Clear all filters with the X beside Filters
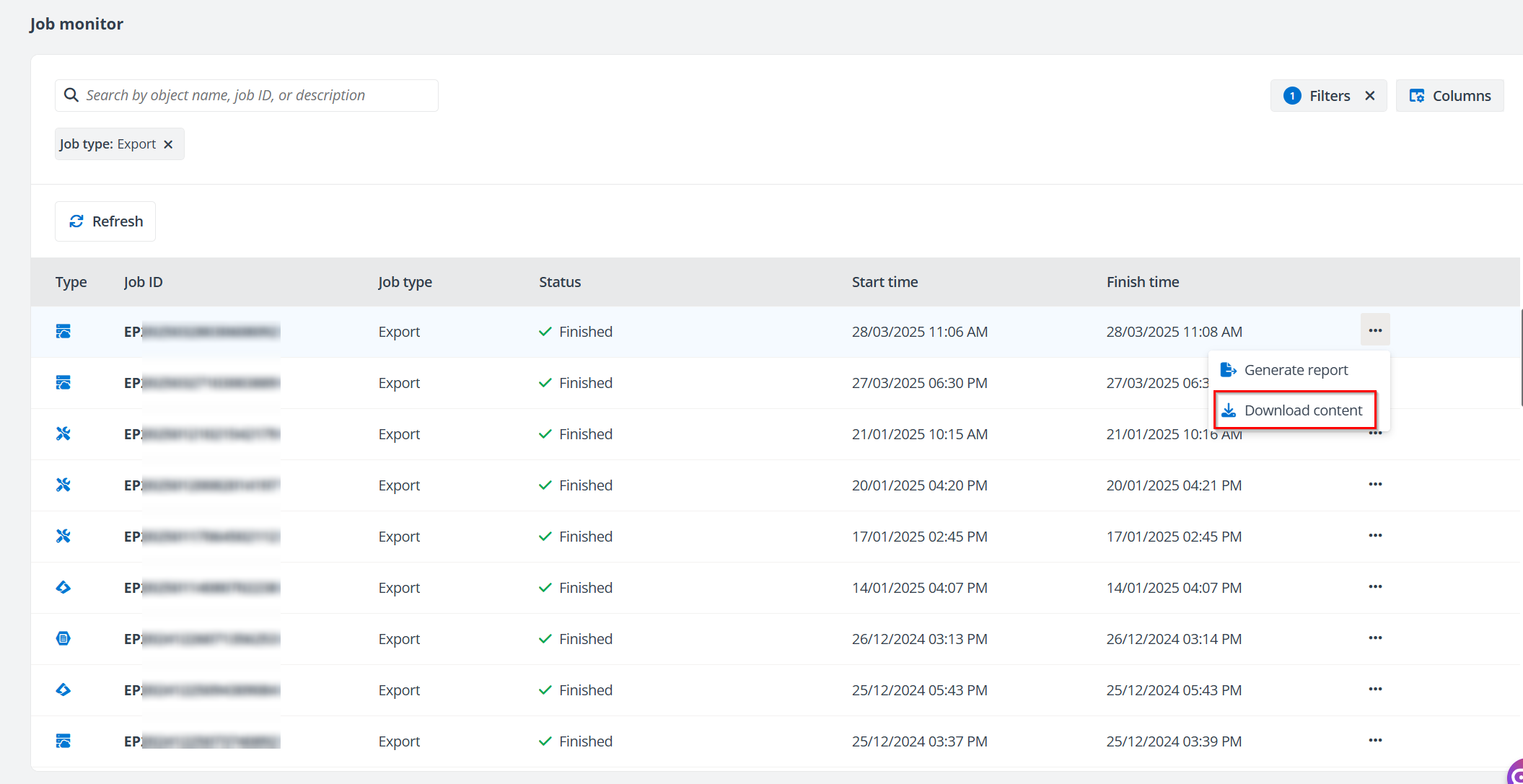 tap(1369, 94)
